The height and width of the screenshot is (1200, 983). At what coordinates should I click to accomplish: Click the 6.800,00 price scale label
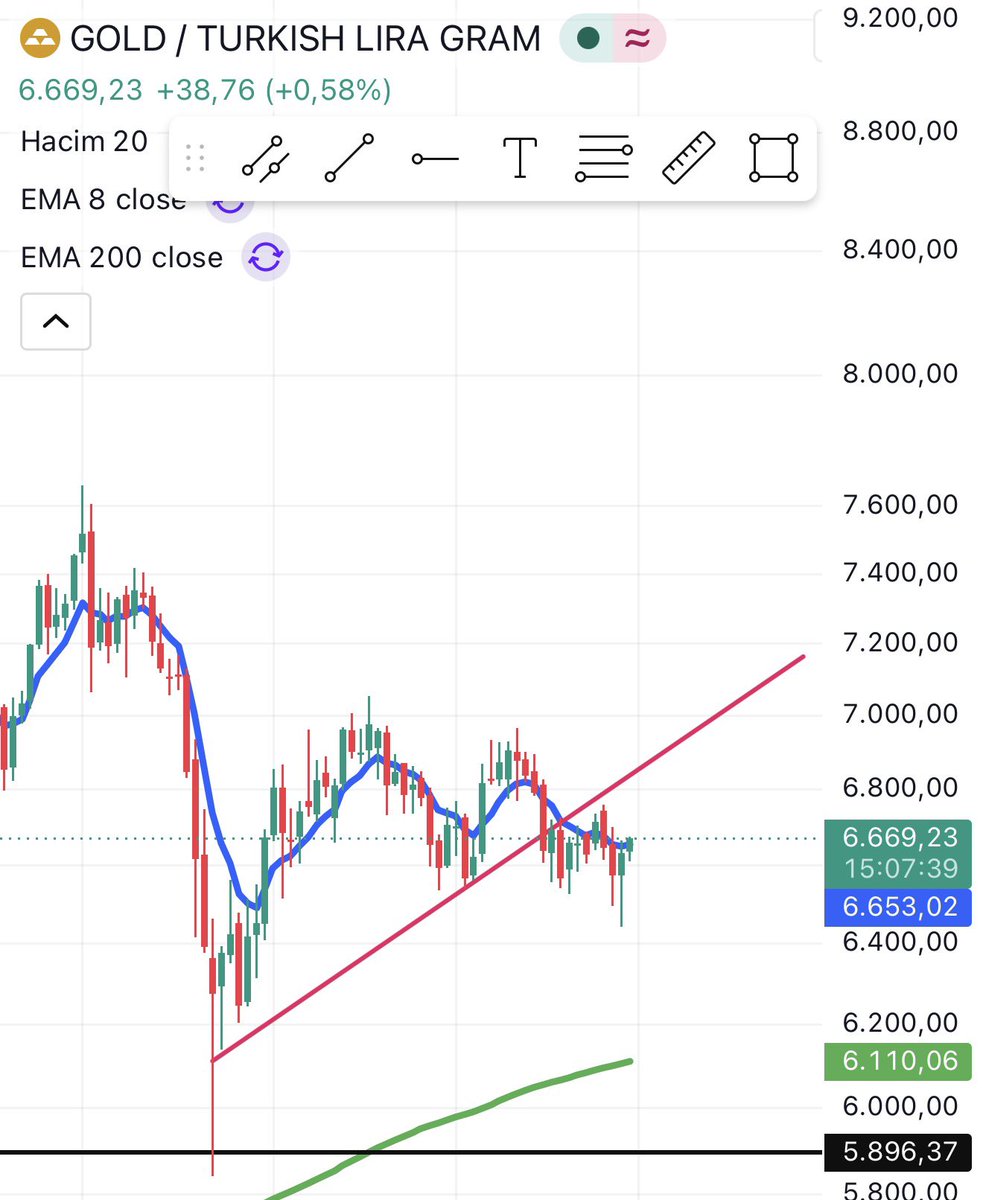click(901, 788)
